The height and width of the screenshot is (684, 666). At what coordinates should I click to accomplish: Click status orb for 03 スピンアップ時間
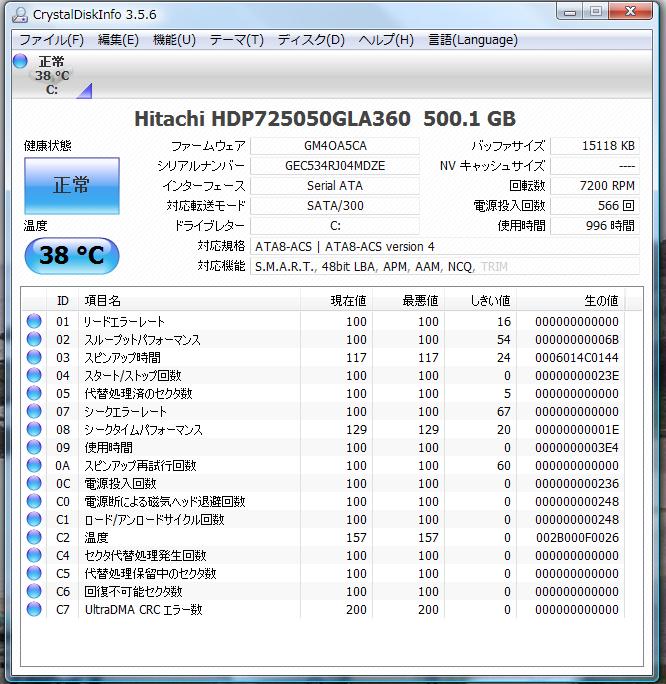tap(34, 357)
